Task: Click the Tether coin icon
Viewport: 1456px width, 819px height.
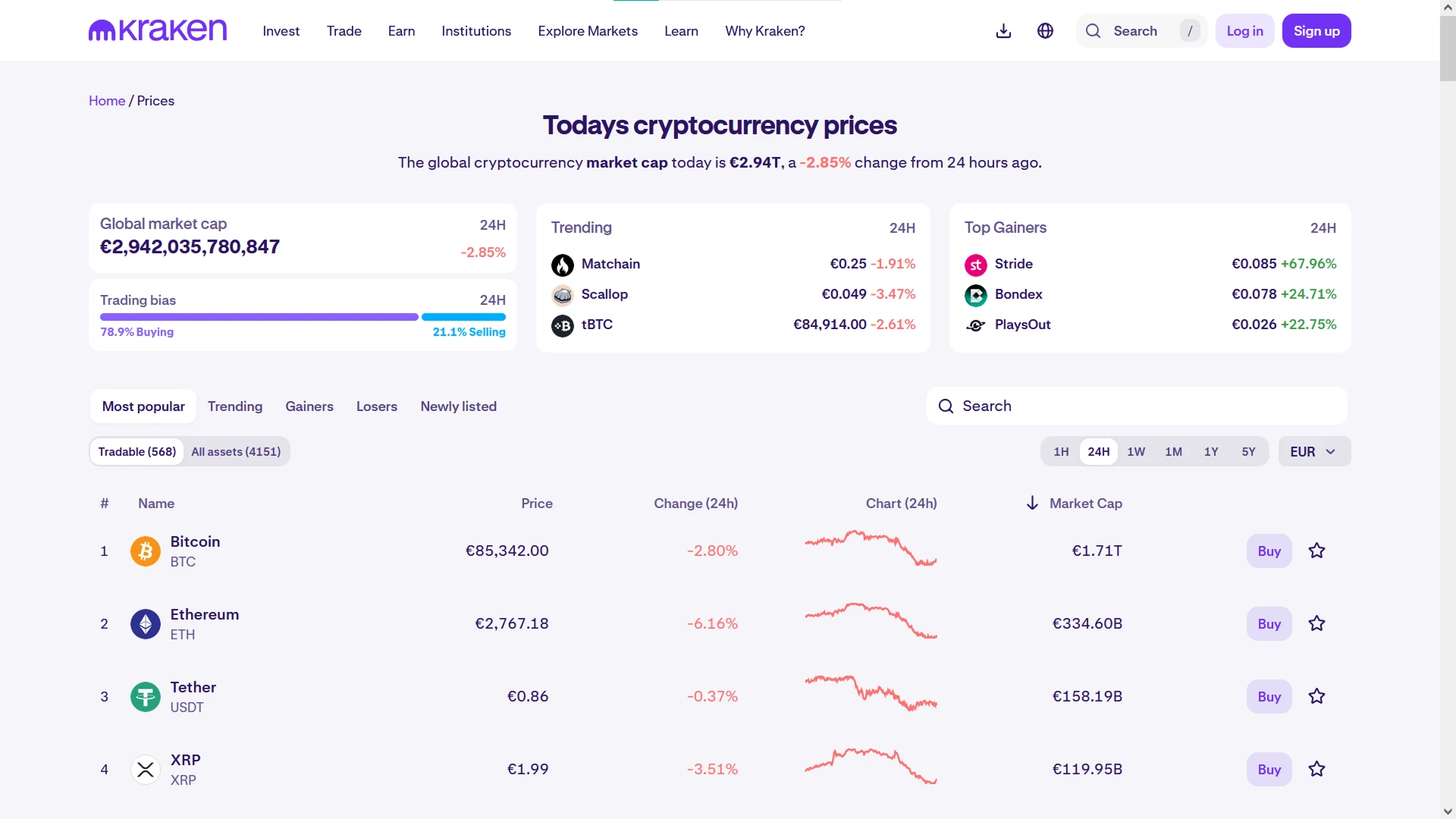Action: tap(145, 697)
